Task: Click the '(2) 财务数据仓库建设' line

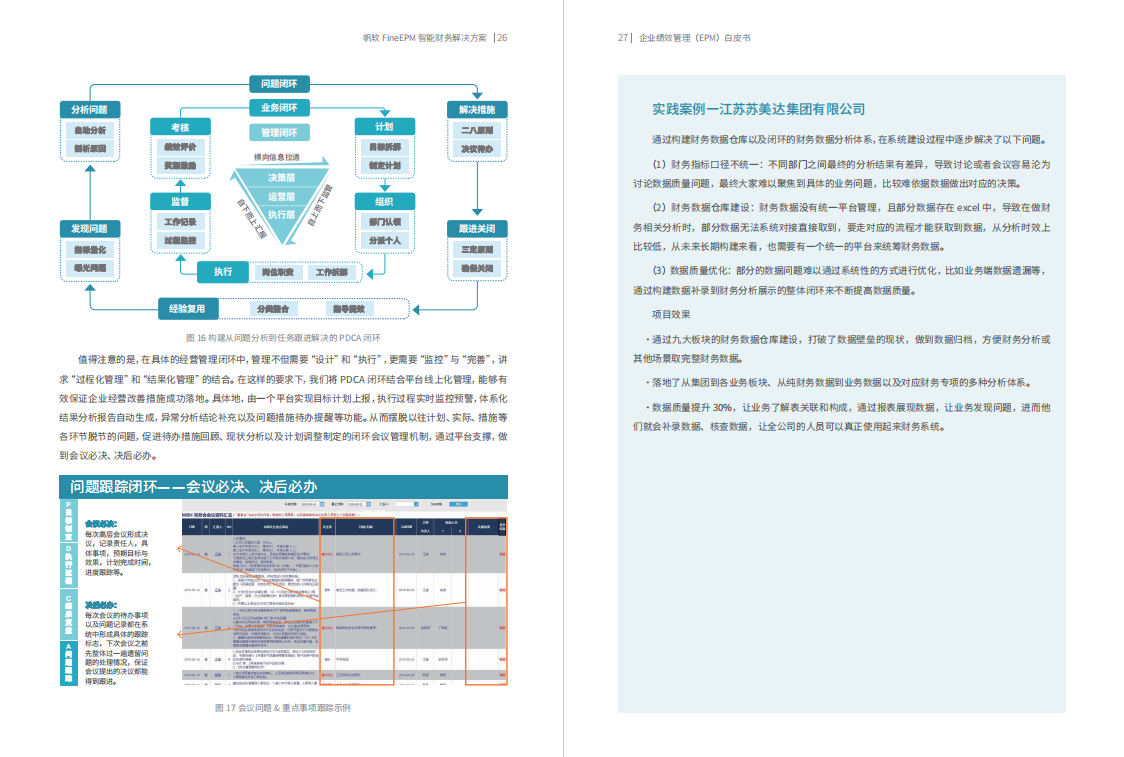Action: (851, 207)
